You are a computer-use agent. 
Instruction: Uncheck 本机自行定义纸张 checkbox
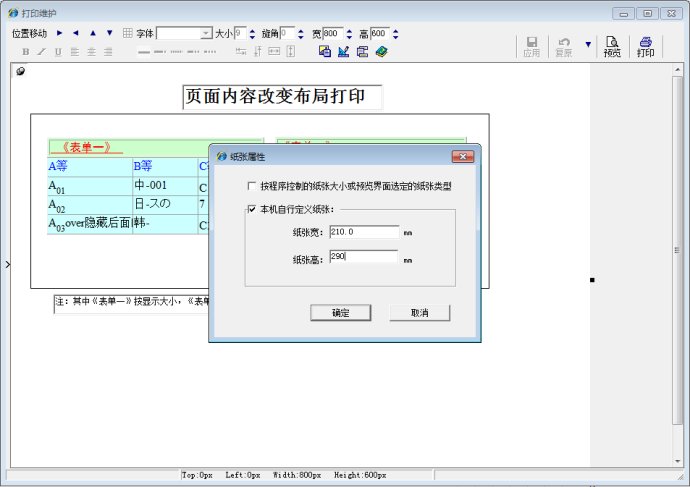[x=251, y=209]
